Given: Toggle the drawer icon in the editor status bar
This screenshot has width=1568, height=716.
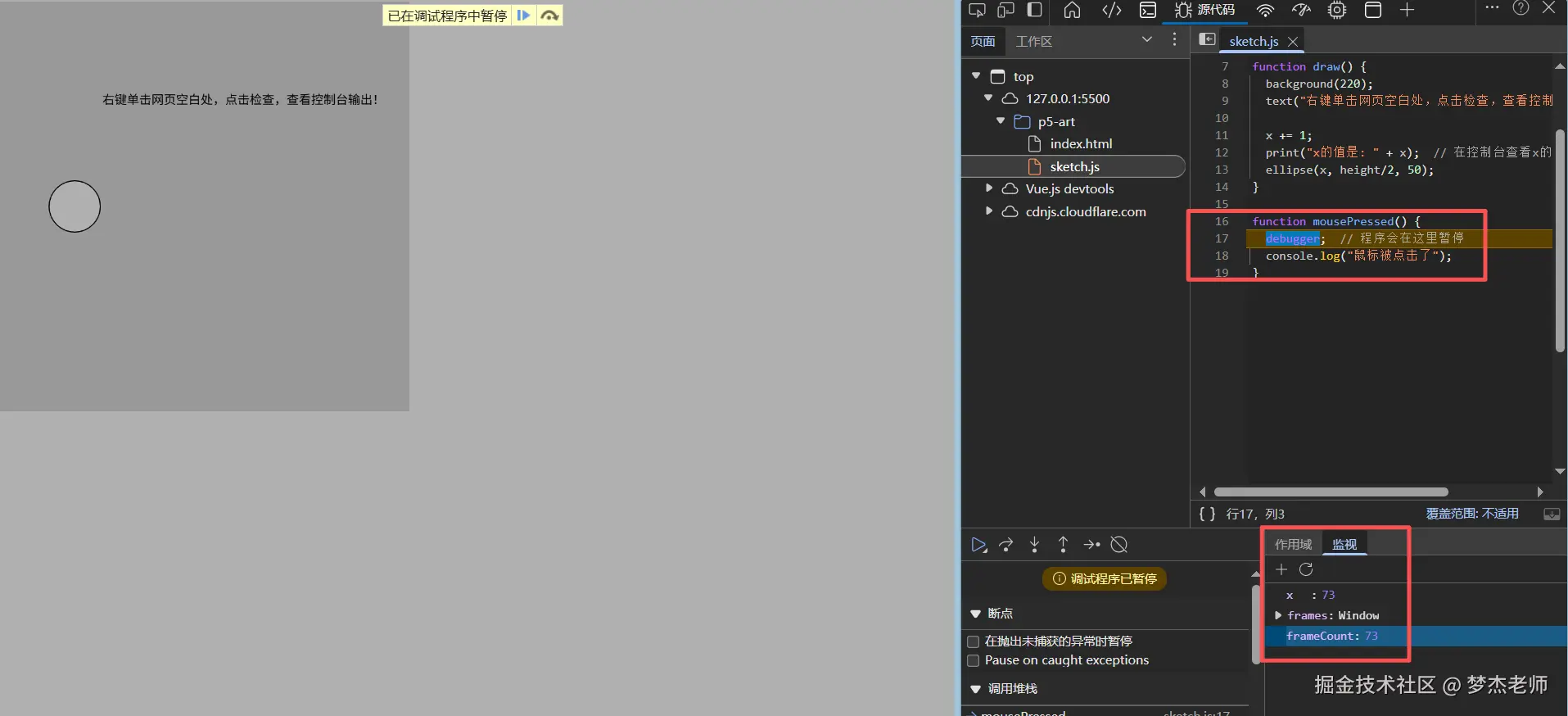Looking at the screenshot, I should 1552,514.
